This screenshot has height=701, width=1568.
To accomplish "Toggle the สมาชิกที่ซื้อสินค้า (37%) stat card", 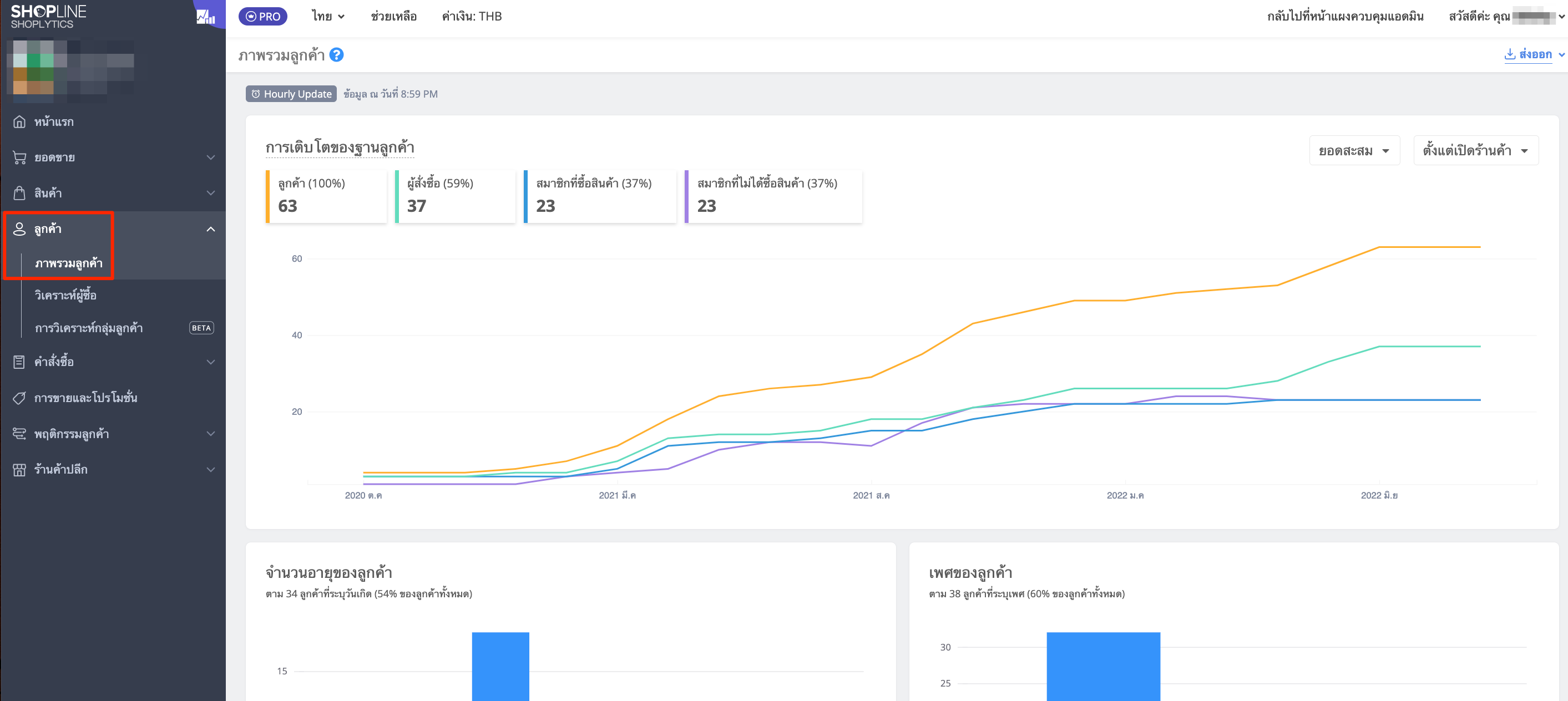I will pyautogui.click(x=600, y=196).
